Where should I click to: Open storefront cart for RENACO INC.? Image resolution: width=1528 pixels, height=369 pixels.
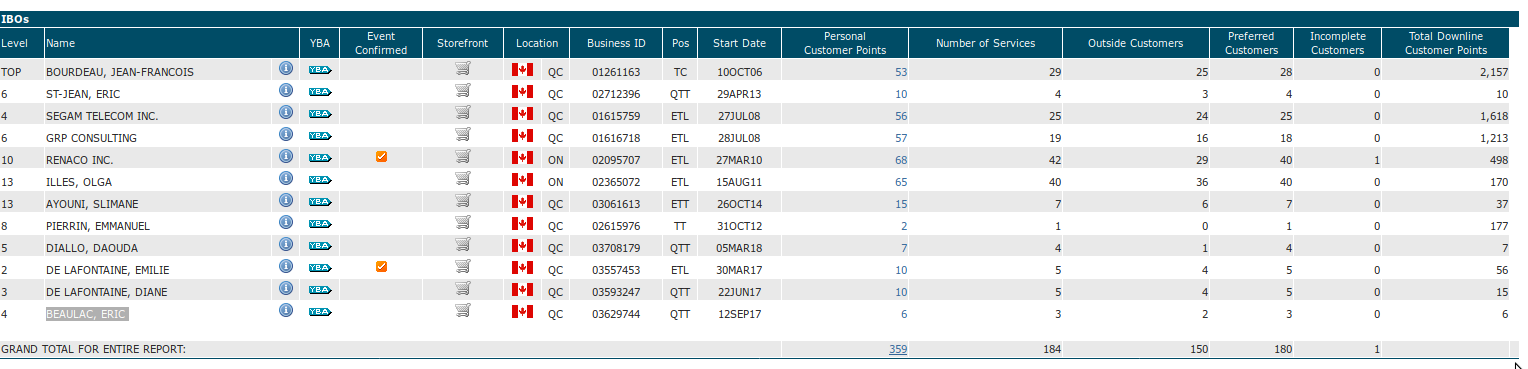click(x=462, y=157)
